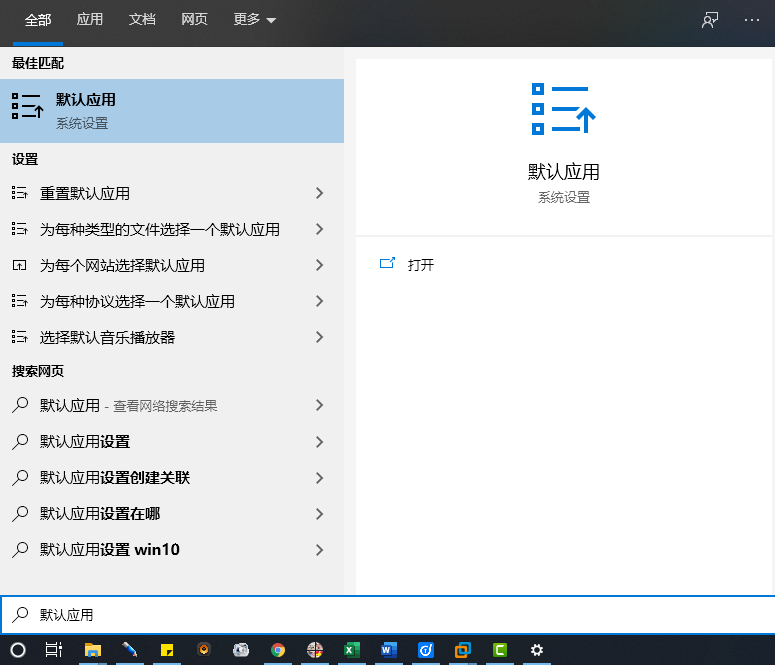775x665 pixels.
Task: Expand the 更多 dropdown filter
Action: tap(254, 20)
